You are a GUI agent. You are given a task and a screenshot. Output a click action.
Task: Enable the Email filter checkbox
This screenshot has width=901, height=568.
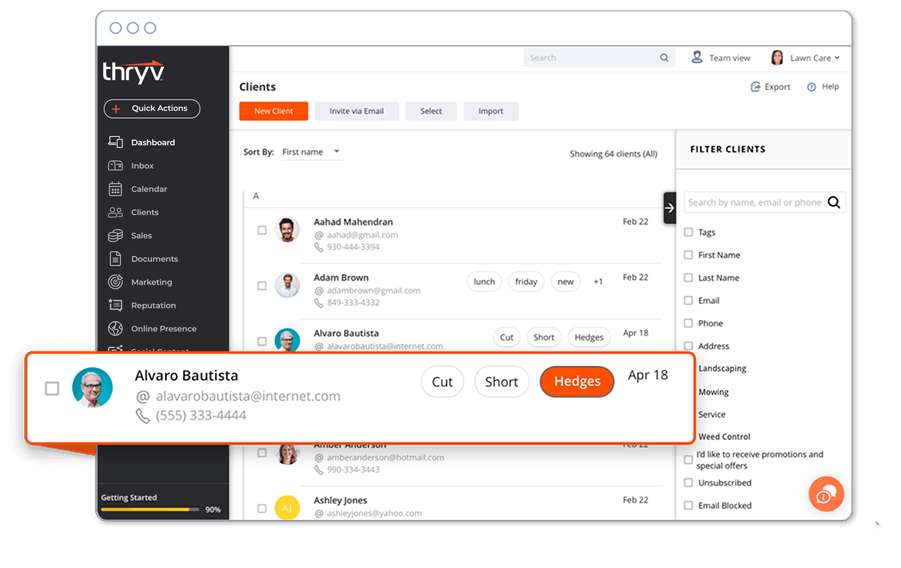[688, 301]
